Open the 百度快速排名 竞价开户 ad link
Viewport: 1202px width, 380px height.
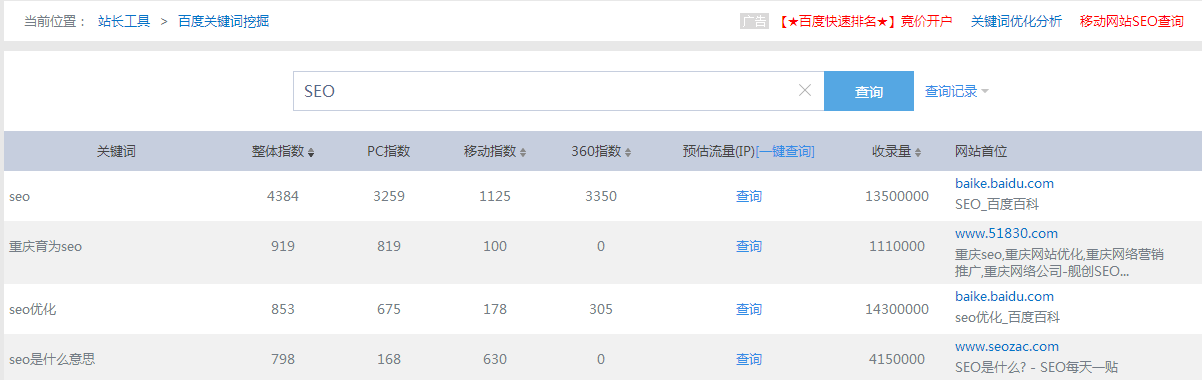click(865, 21)
